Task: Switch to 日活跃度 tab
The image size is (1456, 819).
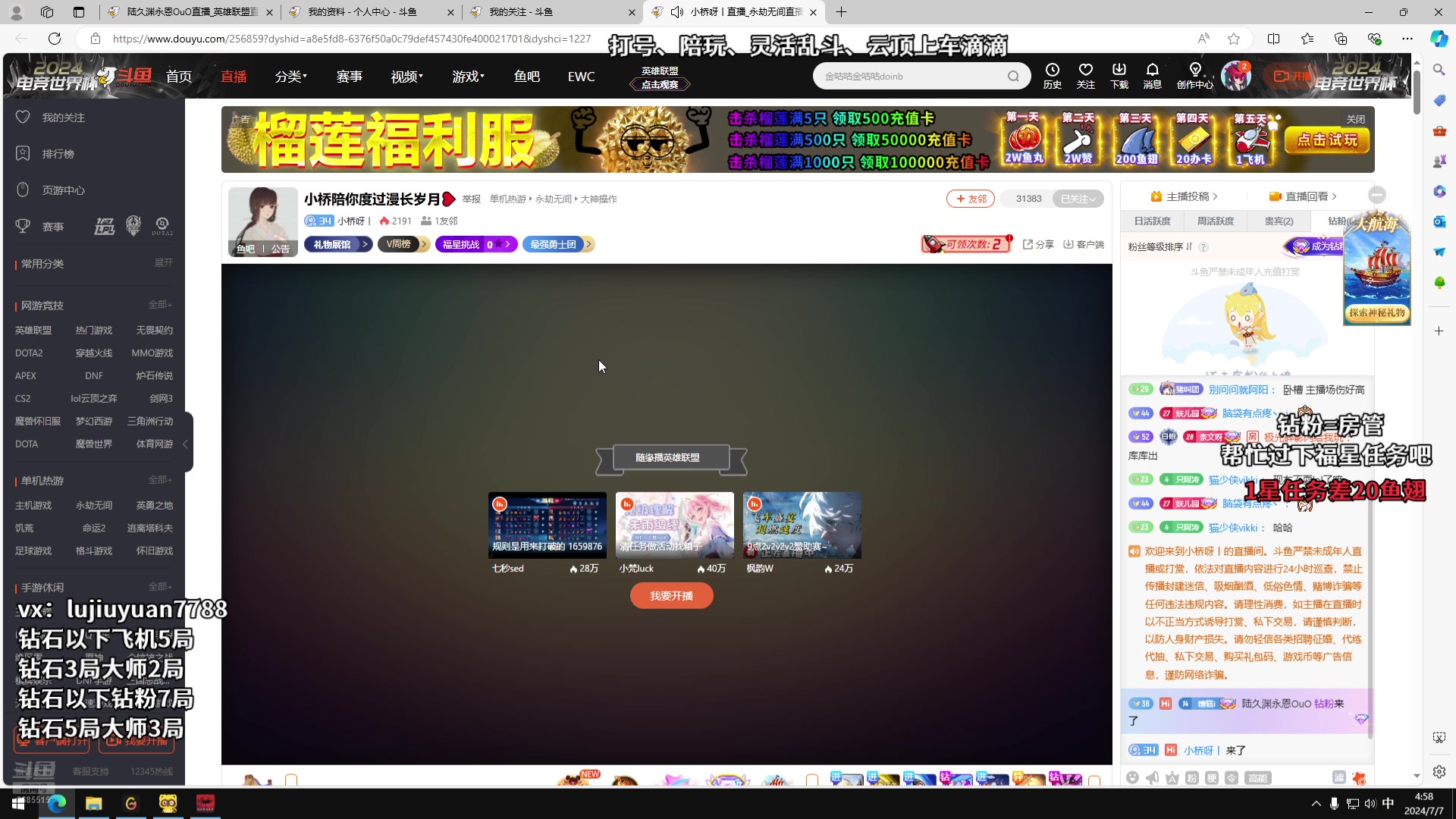Action: coord(1152,221)
